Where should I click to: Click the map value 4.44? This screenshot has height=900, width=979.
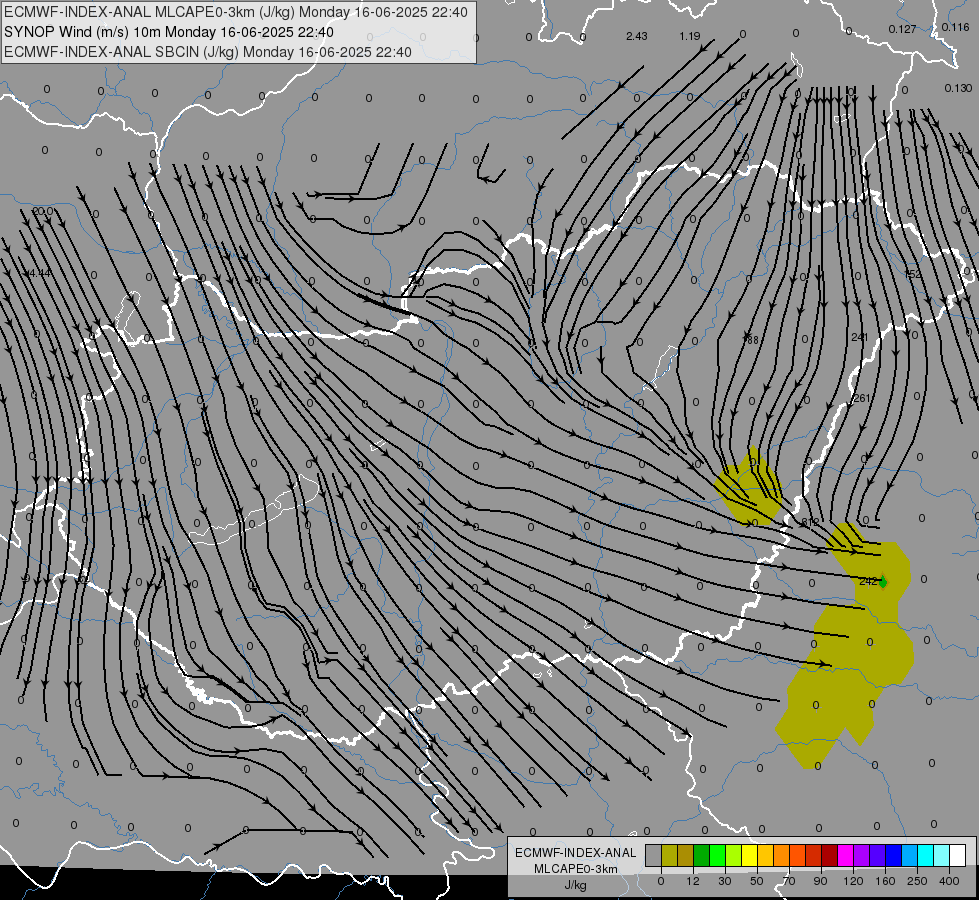(39, 273)
